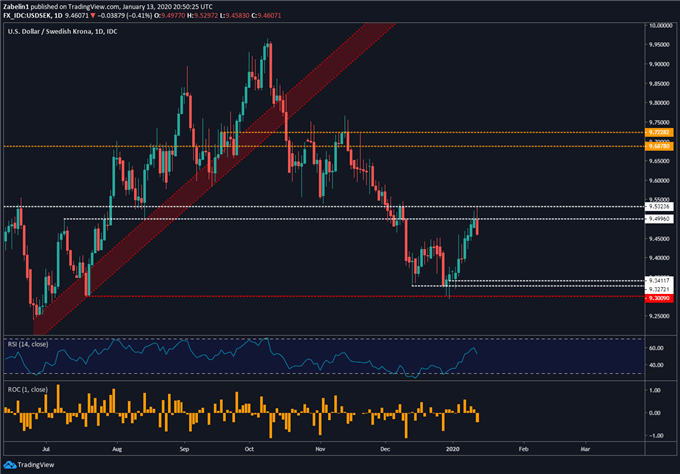This screenshot has height=474, width=680.
Task: Select the orange 9.68780 price label
Action: point(659,147)
